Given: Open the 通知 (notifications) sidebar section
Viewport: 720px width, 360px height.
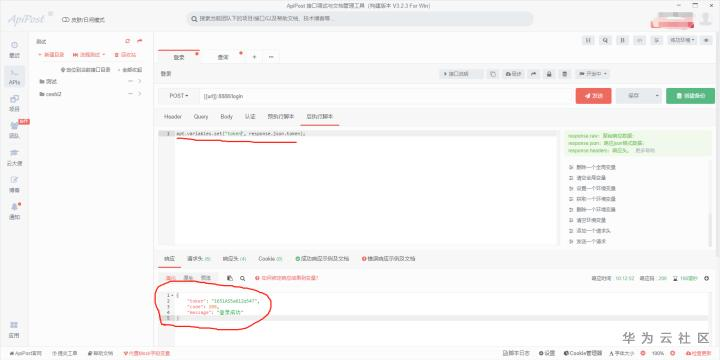Looking at the screenshot, I should pyautogui.click(x=14, y=211).
